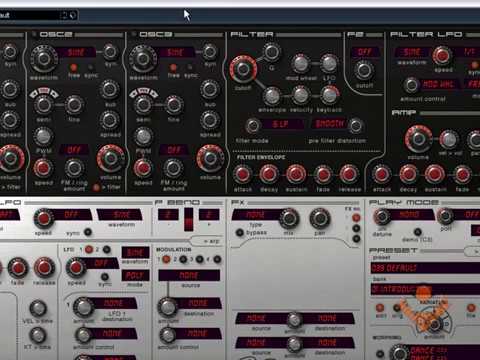Click the OSC2 waveform knob
The width and height of the screenshot is (480, 360).
point(44,59)
